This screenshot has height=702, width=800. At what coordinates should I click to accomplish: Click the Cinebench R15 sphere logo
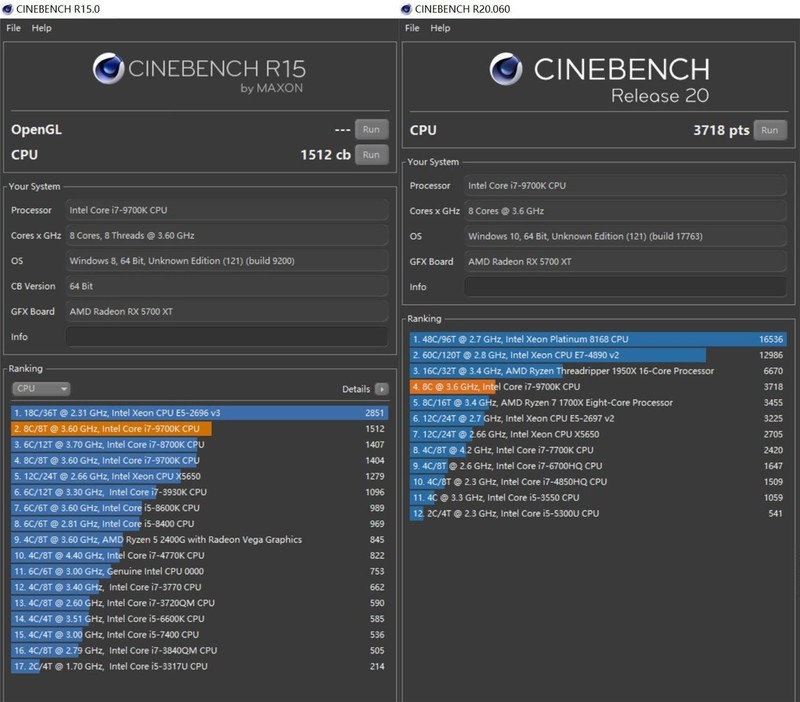tap(108, 69)
